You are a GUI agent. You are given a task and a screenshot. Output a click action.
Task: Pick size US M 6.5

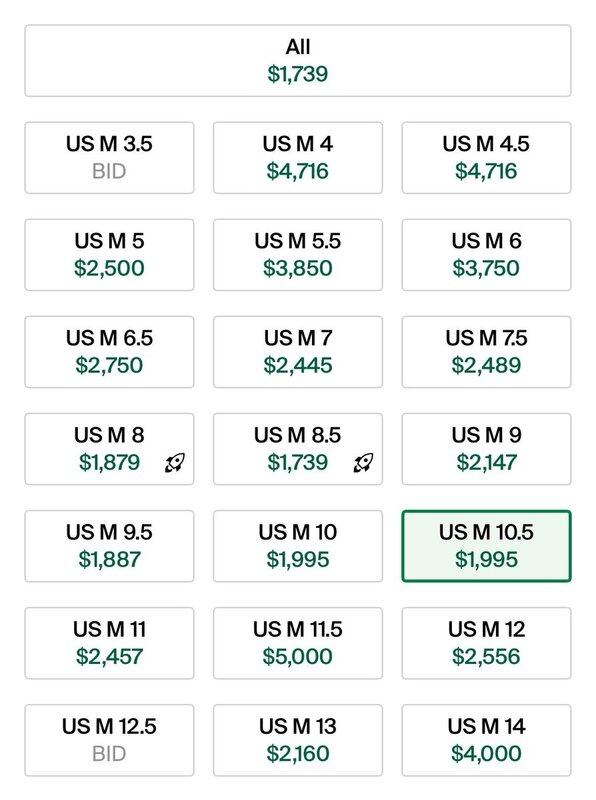pos(109,352)
